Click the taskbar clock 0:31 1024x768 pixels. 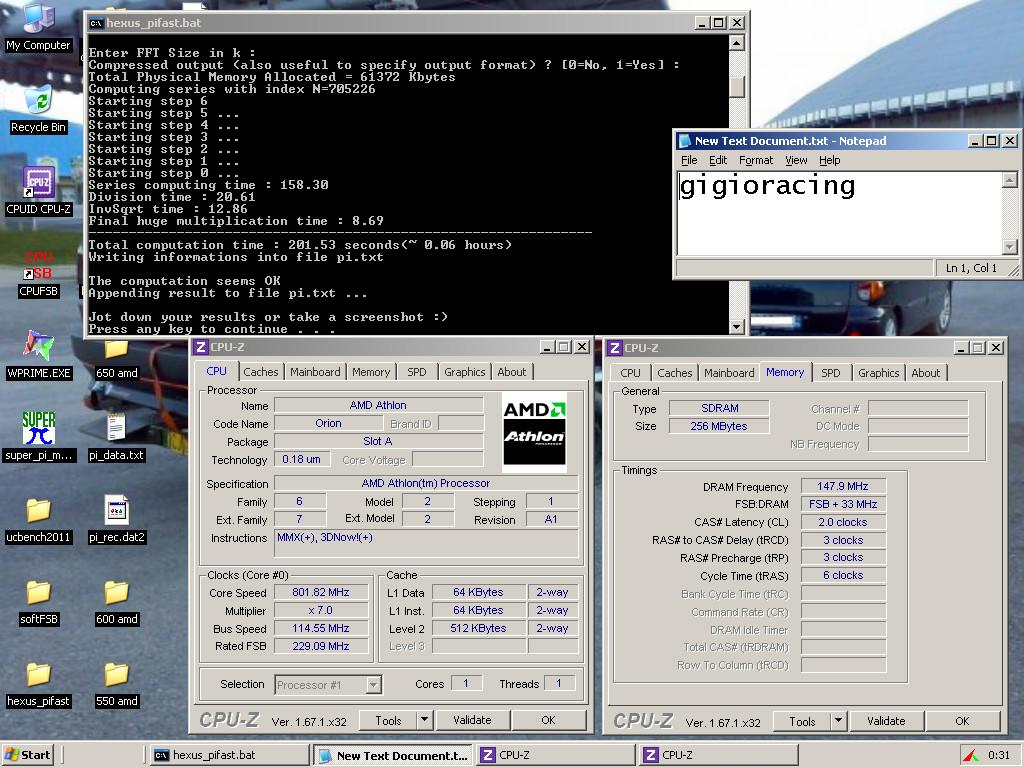(999, 755)
